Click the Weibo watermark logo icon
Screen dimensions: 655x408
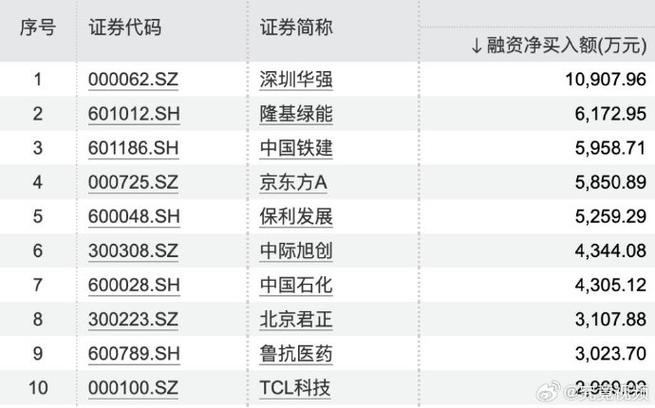(548, 392)
